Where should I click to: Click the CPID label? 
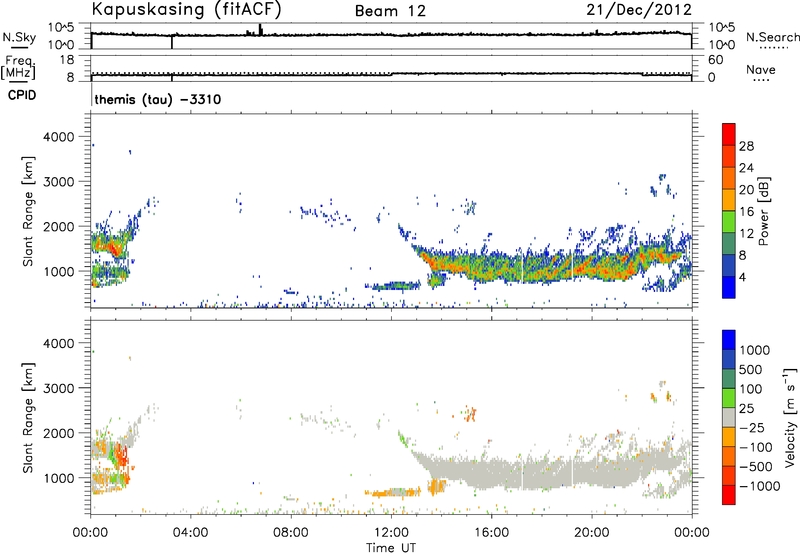tap(22, 95)
